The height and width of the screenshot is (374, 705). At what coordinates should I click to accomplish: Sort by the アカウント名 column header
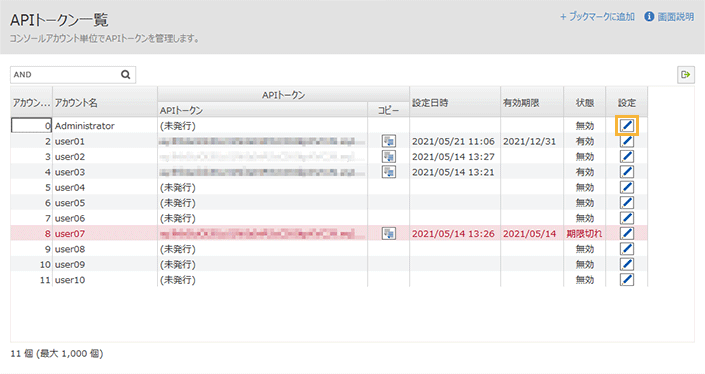tap(105, 102)
